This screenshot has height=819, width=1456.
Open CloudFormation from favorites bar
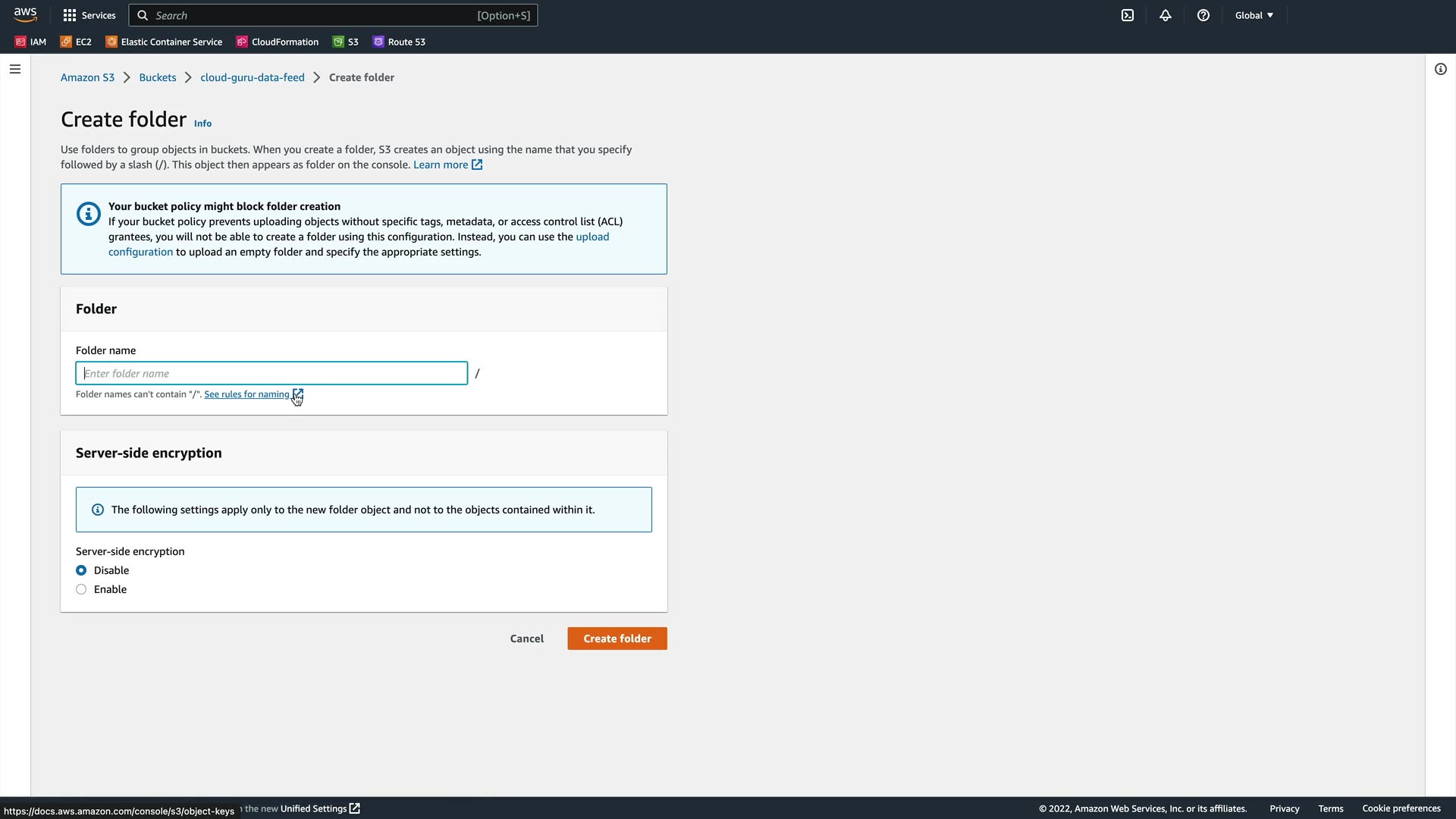[x=278, y=42]
